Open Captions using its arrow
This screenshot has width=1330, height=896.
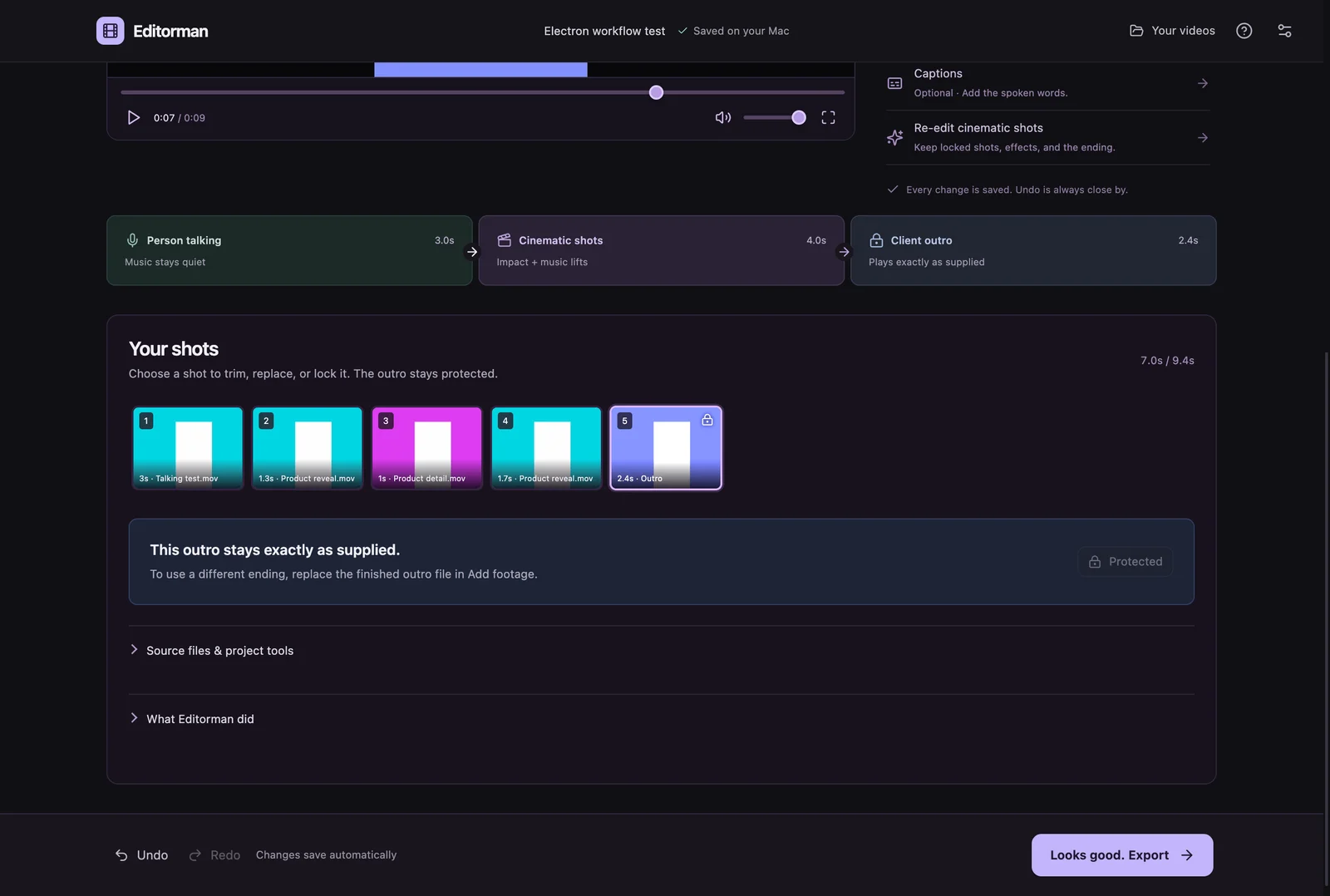point(1203,83)
